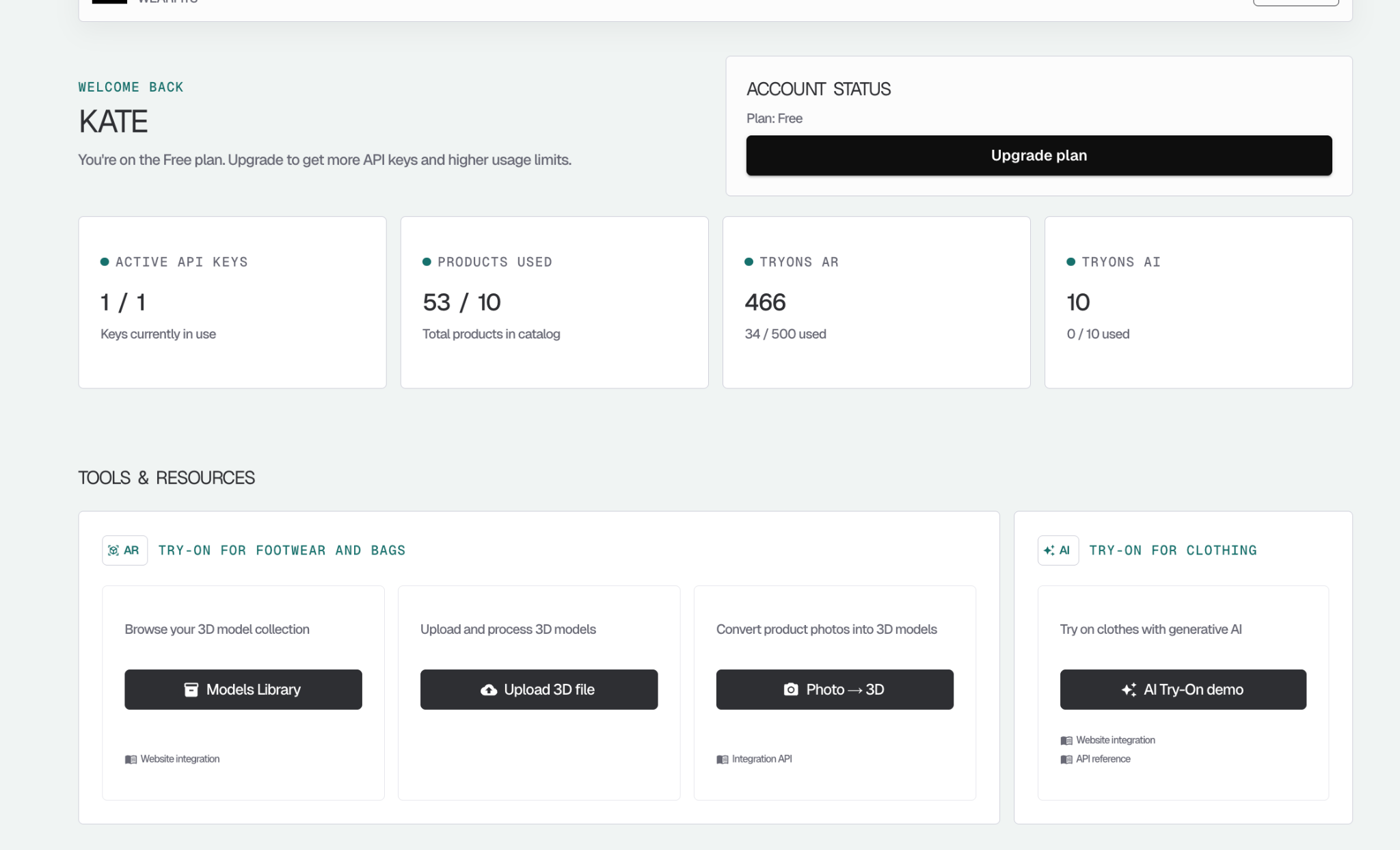Open the Models Library
This screenshot has width=1400, height=850.
(x=243, y=689)
